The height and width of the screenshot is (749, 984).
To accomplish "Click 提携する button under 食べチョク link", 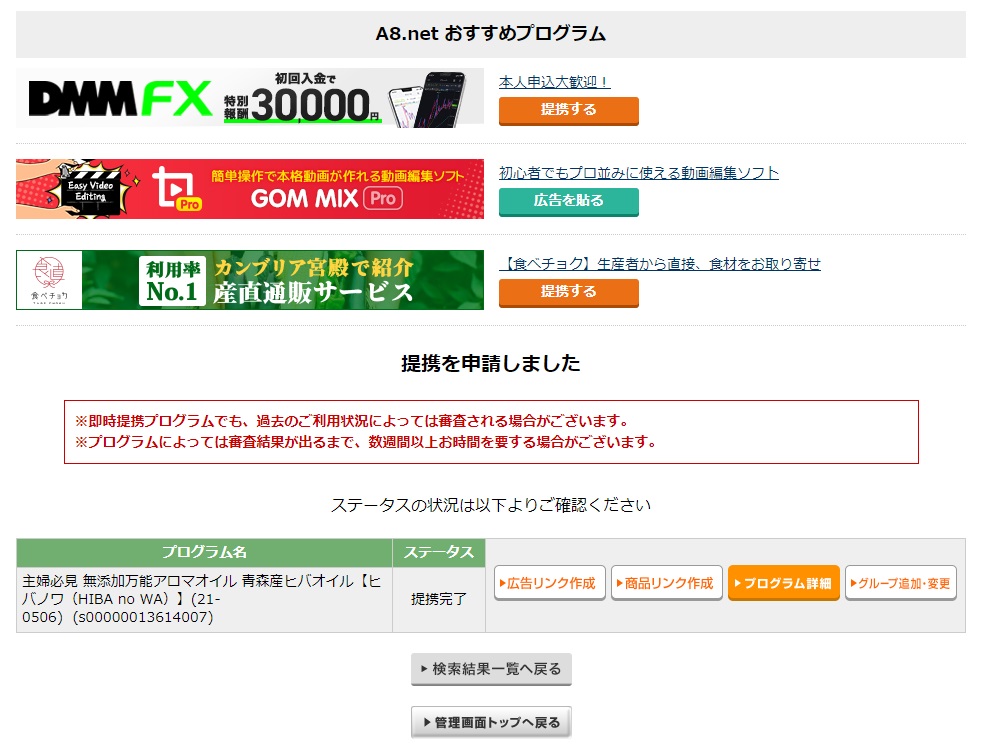I will click(569, 292).
